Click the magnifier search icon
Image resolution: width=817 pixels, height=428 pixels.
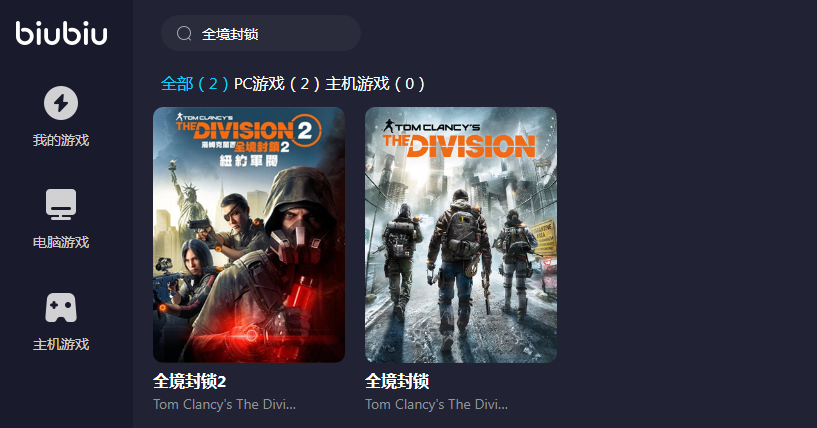pyautogui.click(x=184, y=34)
